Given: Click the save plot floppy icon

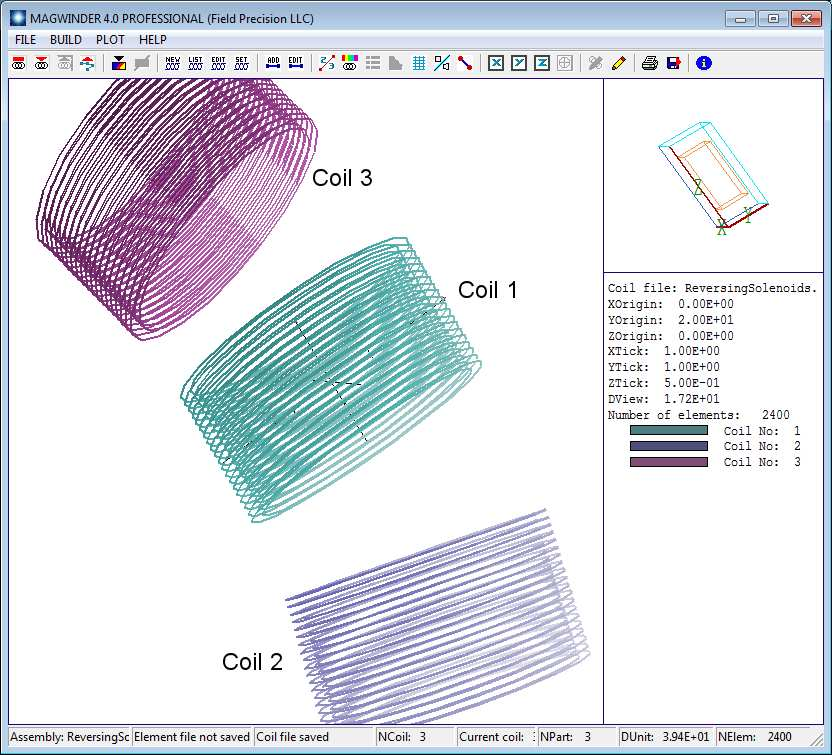Looking at the screenshot, I should [673, 63].
